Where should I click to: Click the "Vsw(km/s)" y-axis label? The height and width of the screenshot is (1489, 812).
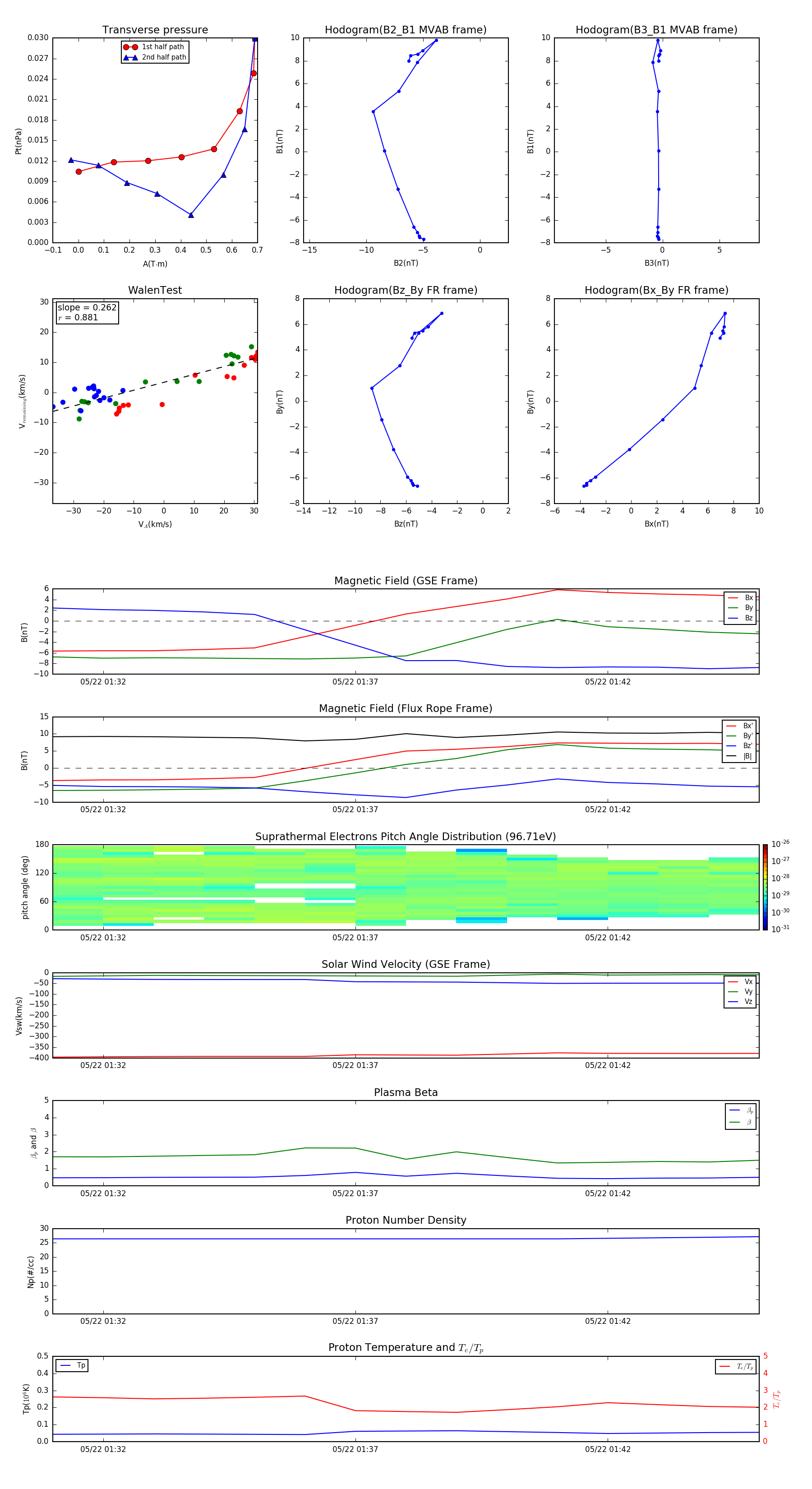(19, 1016)
